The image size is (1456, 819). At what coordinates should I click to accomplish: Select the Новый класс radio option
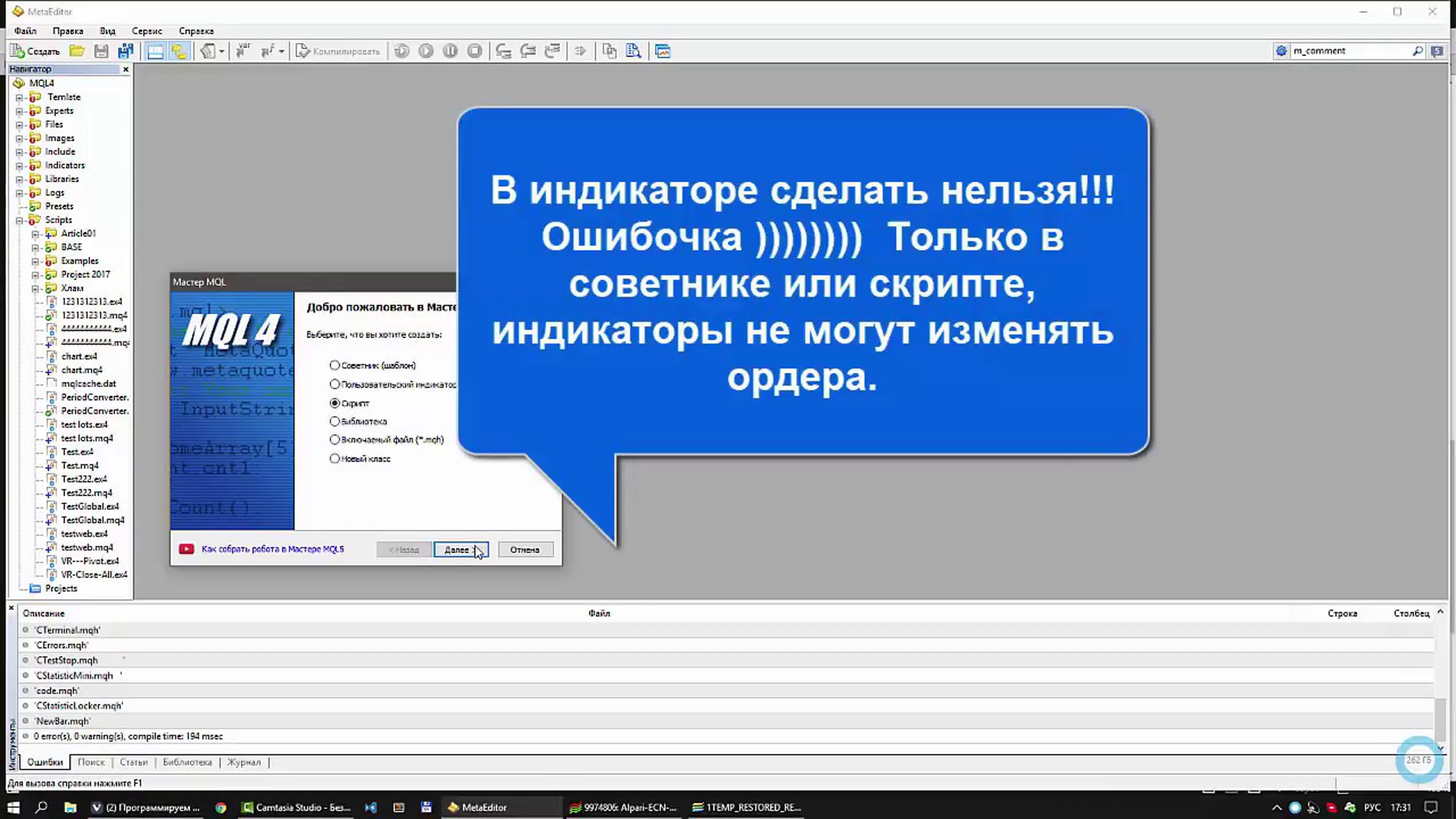point(334,459)
